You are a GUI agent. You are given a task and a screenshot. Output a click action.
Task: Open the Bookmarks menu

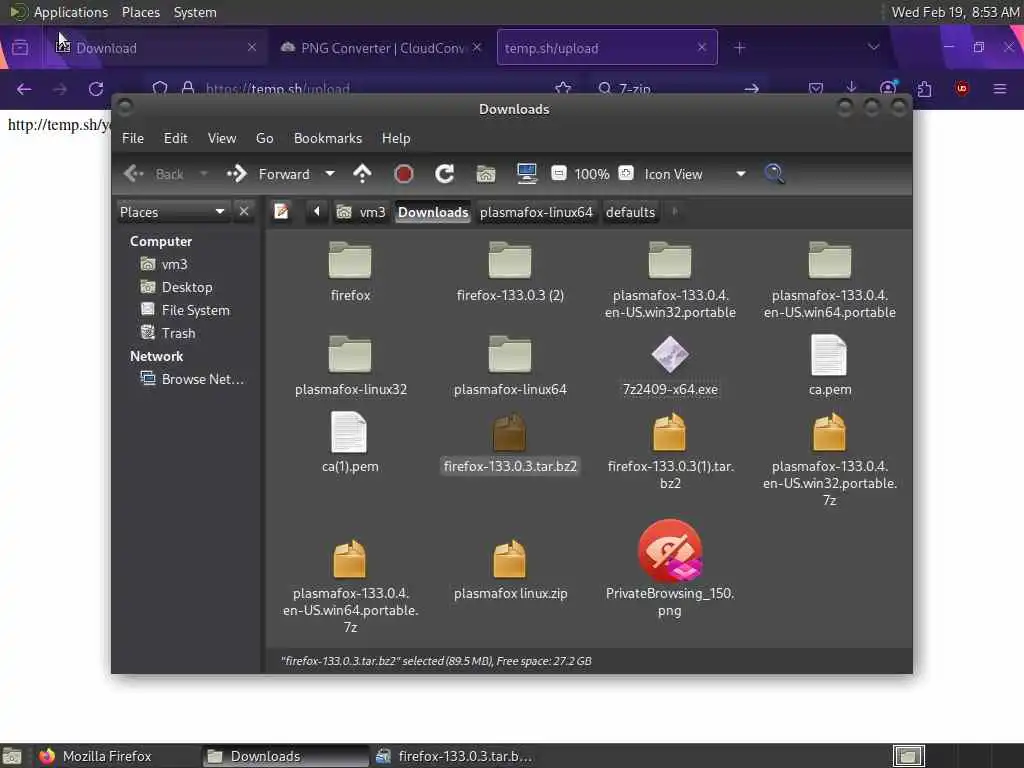[x=328, y=138]
